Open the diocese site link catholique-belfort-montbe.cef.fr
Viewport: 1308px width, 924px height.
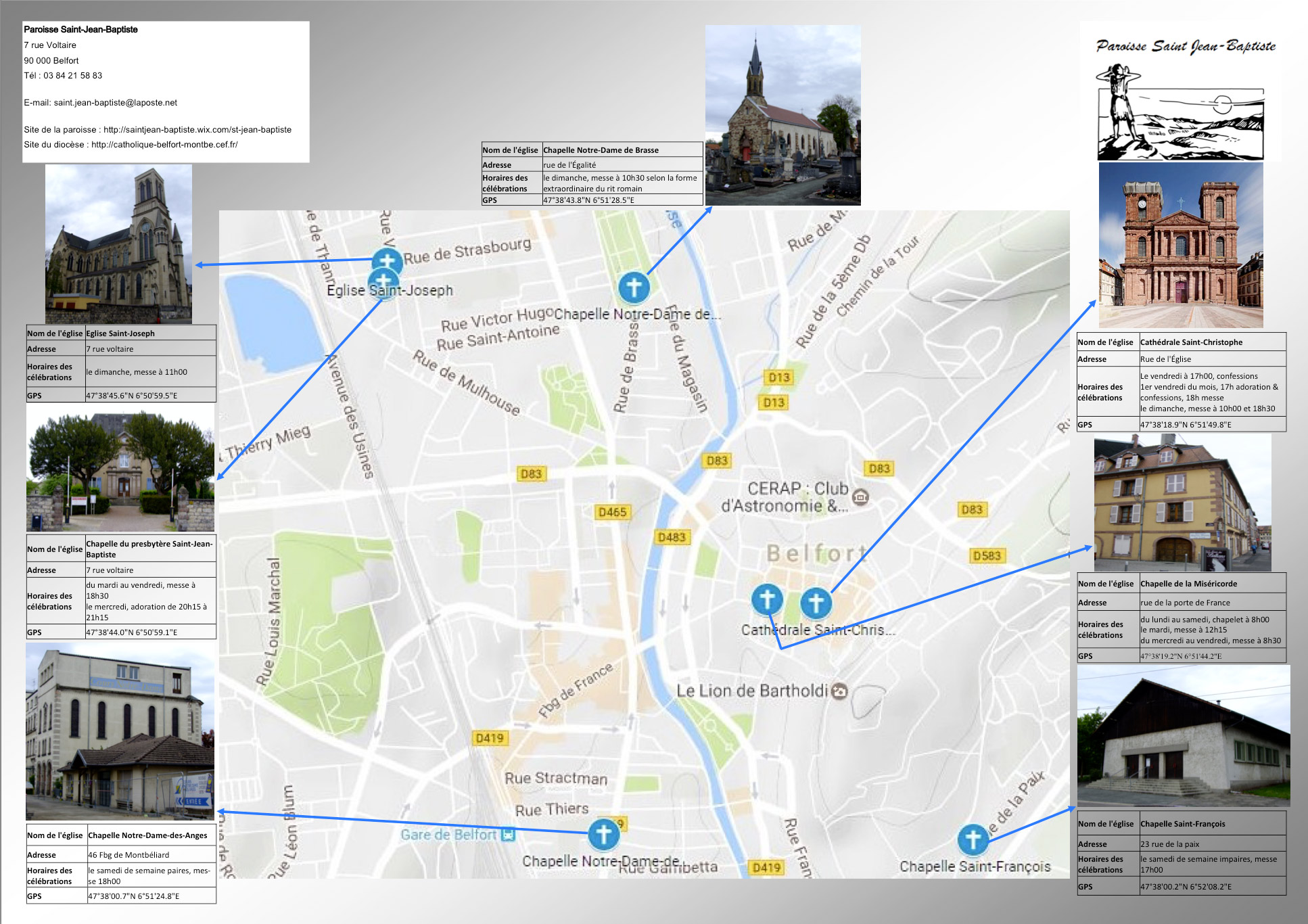point(164,144)
